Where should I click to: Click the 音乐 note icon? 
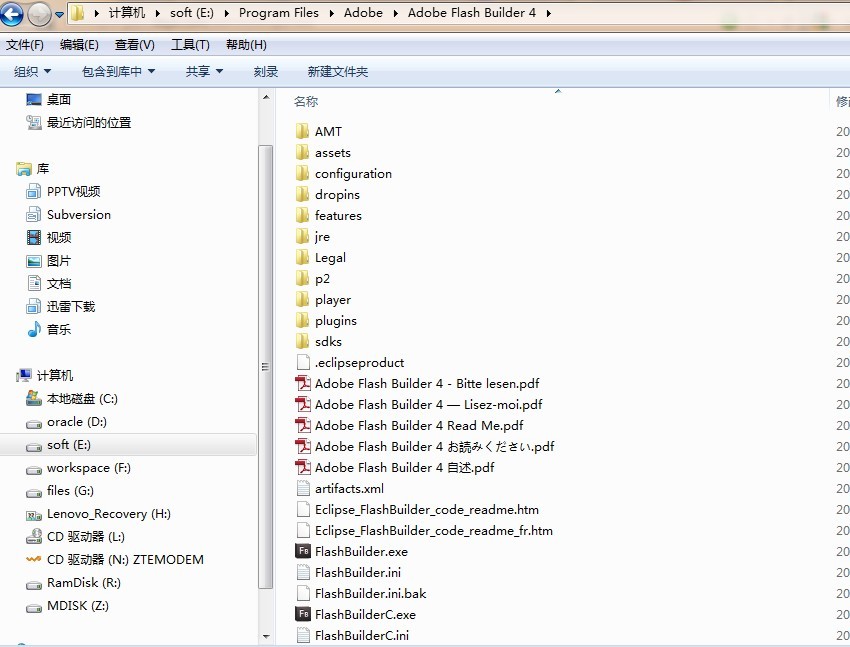pyautogui.click(x=34, y=329)
